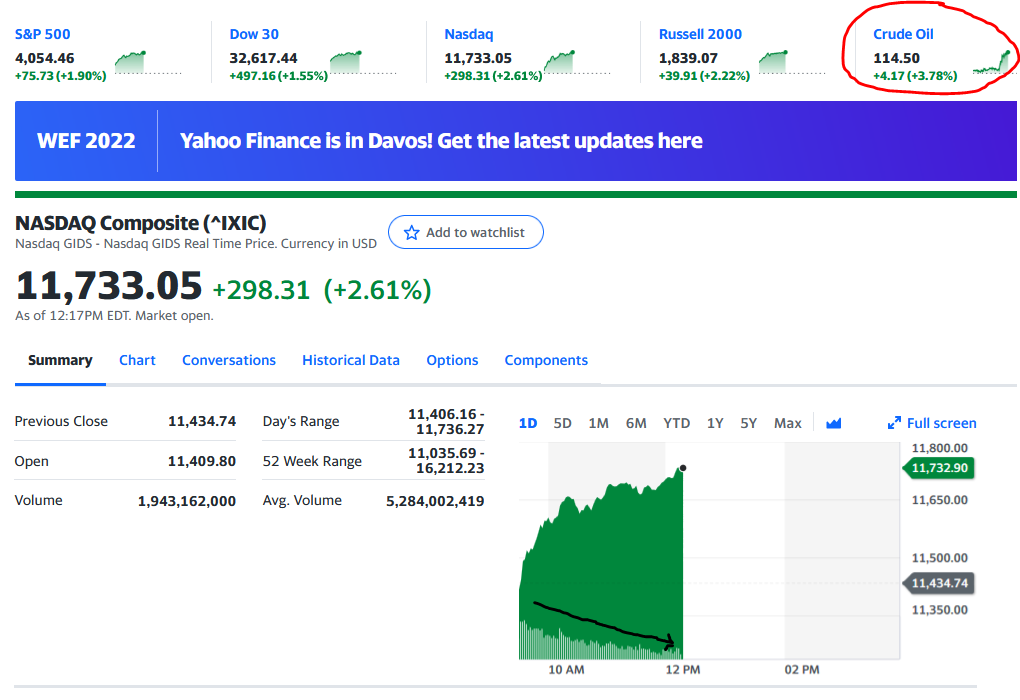This screenshot has height=700, width=1020.
Task: Open the Historical Data tab
Action: [x=351, y=360]
